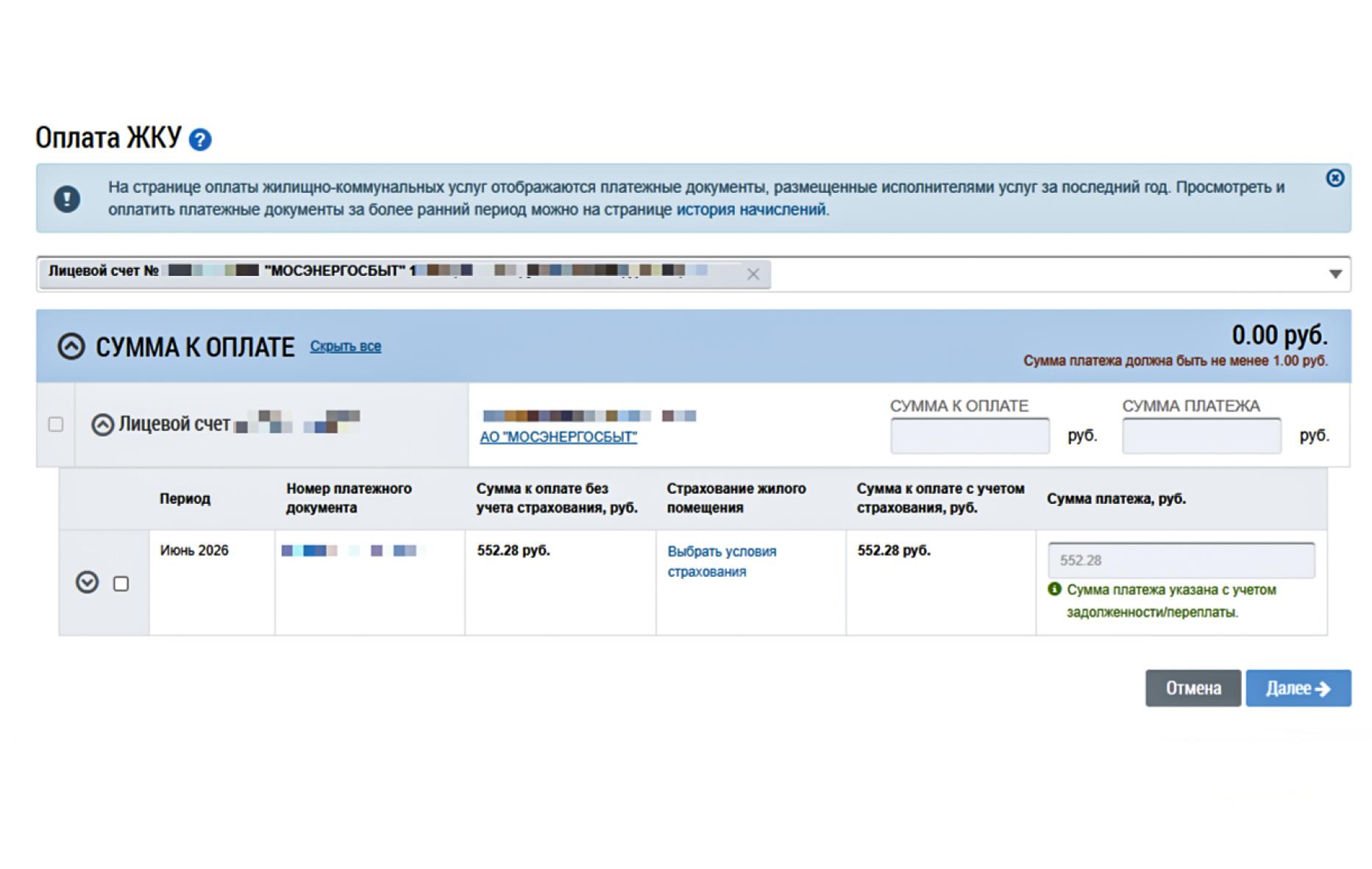Collapse the Лицевой счет details chevron
This screenshot has height=869, width=1372.
point(102,425)
